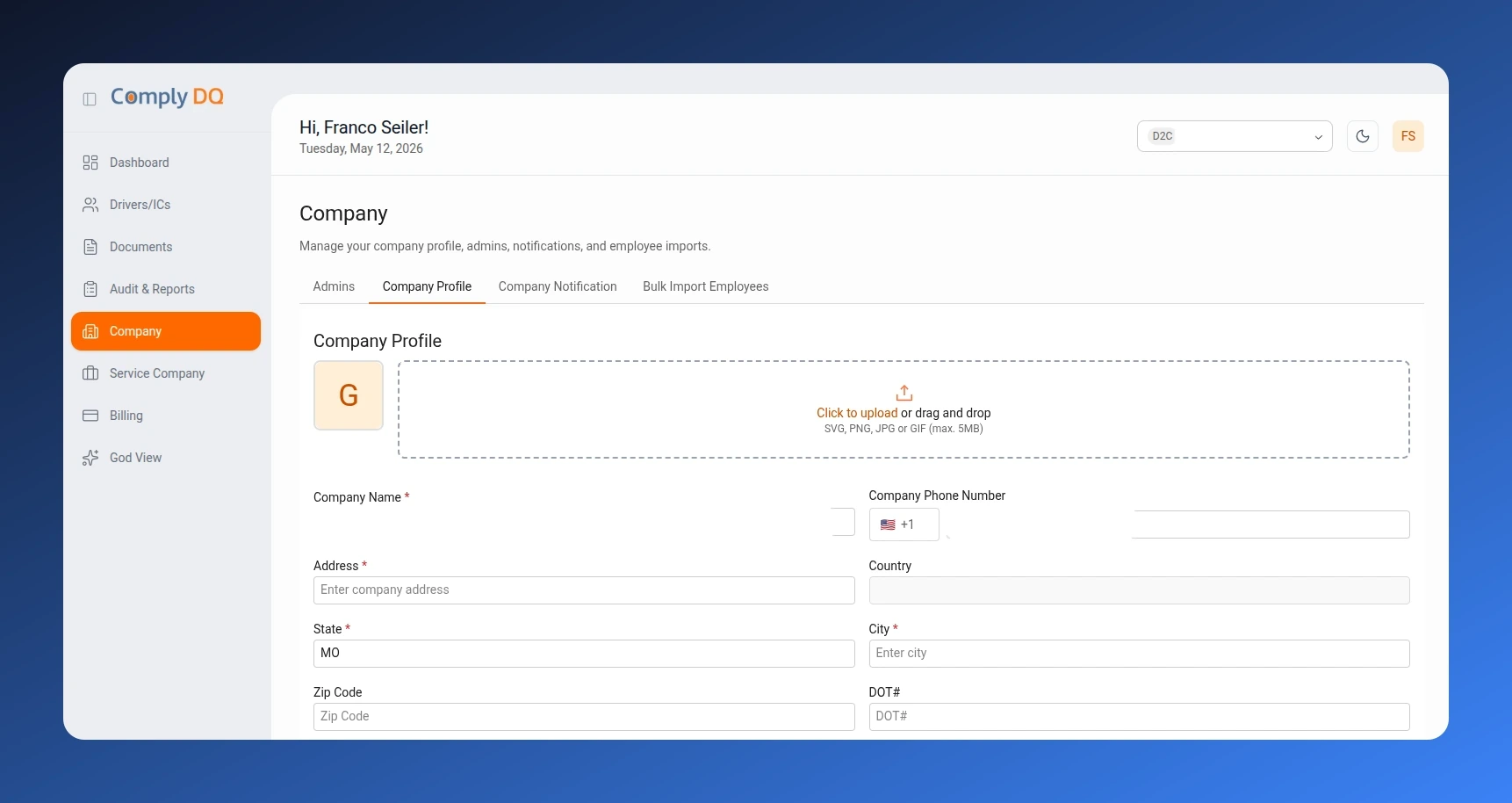Click the Company building icon in sidebar
Image resolution: width=1512 pixels, height=803 pixels.
click(x=90, y=331)
